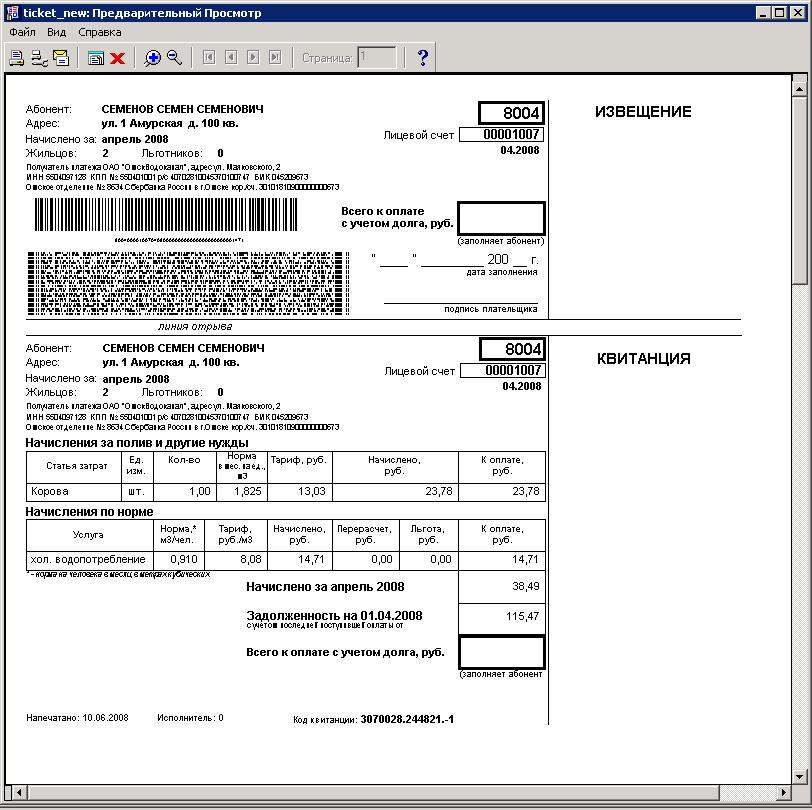Close the preview with the red X icon
This screenshot has width=812, height=810.
click(x=117, y=58)
